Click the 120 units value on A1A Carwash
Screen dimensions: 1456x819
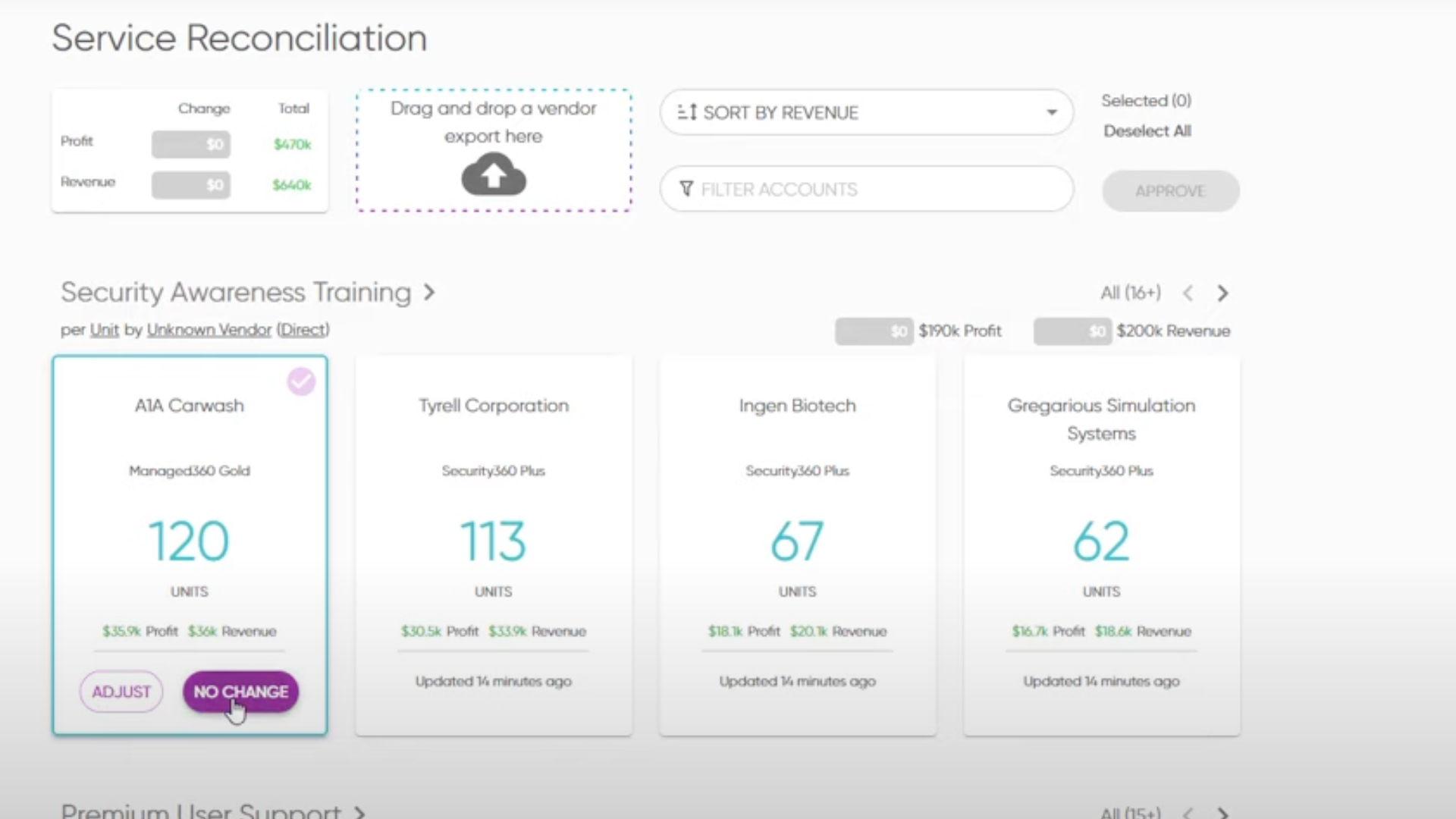point(189,541)
